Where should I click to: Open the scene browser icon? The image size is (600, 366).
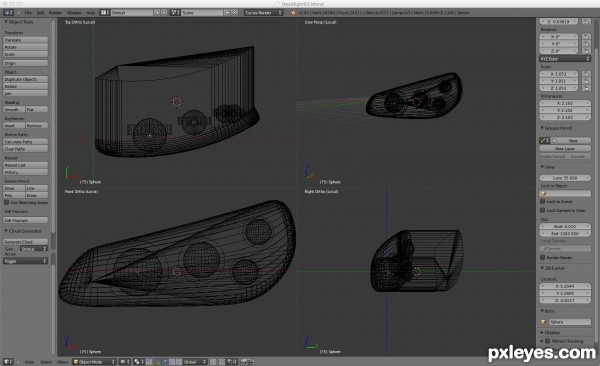pyautogui.click(x=175, y=13)
